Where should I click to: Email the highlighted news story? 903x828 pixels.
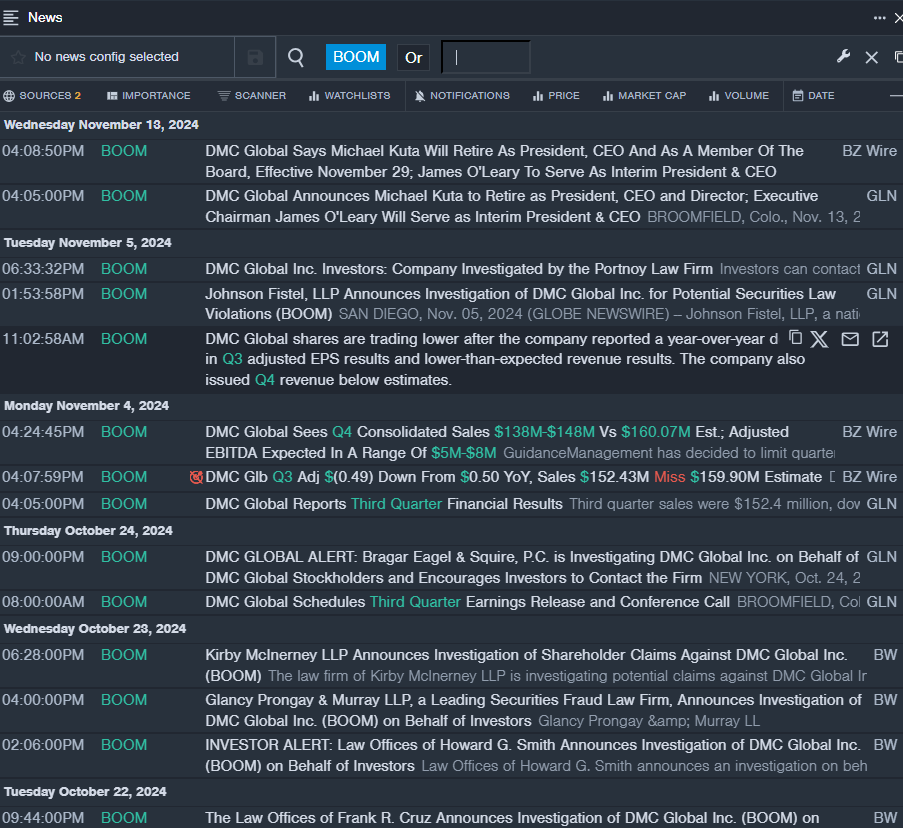tap(850, 339)
